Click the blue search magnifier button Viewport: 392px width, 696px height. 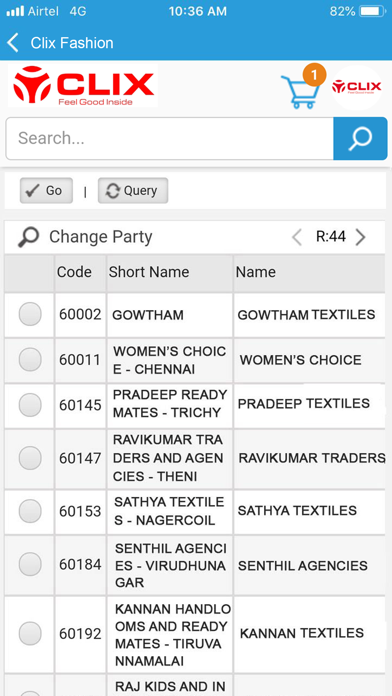click(360, 138)
